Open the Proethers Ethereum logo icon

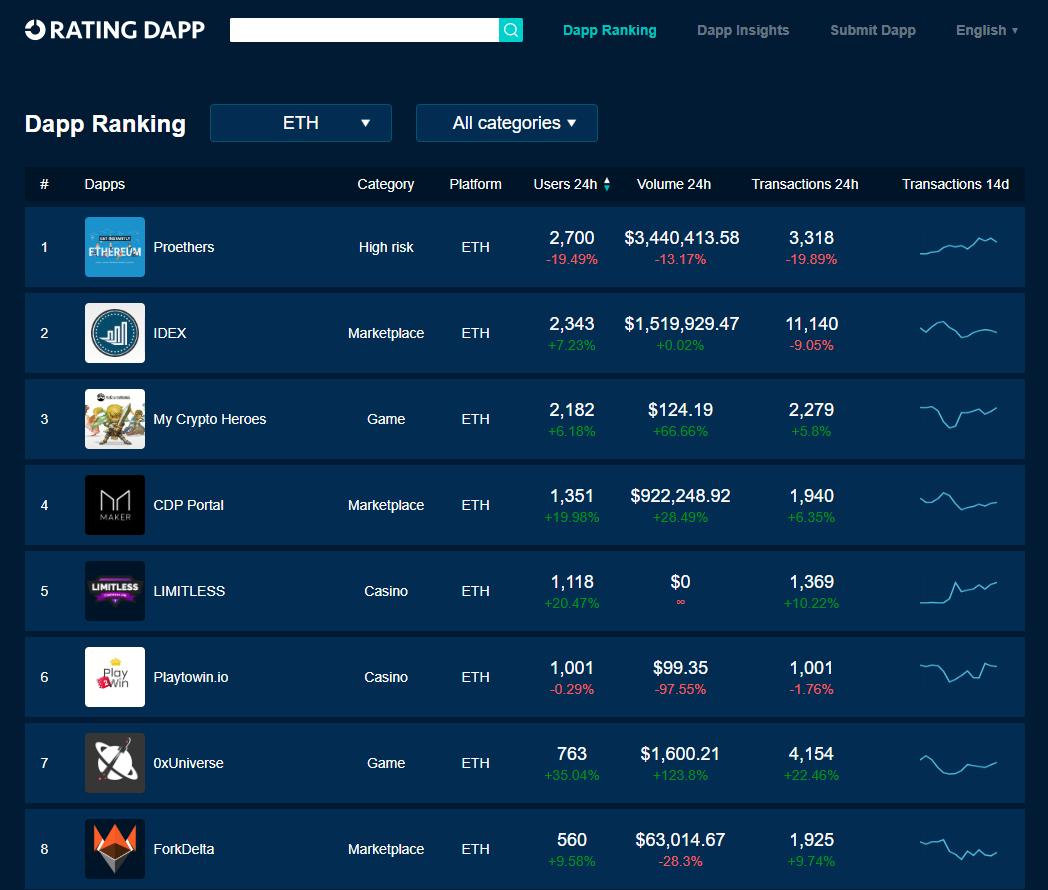[x=115, y=247]
